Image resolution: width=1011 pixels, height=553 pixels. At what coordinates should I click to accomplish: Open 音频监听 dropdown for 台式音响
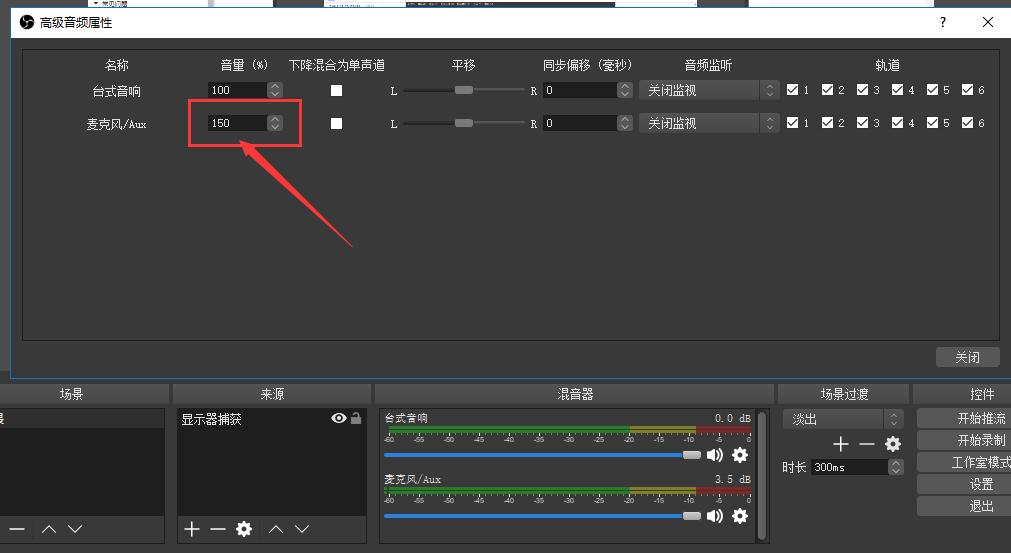tap(709, 90)
